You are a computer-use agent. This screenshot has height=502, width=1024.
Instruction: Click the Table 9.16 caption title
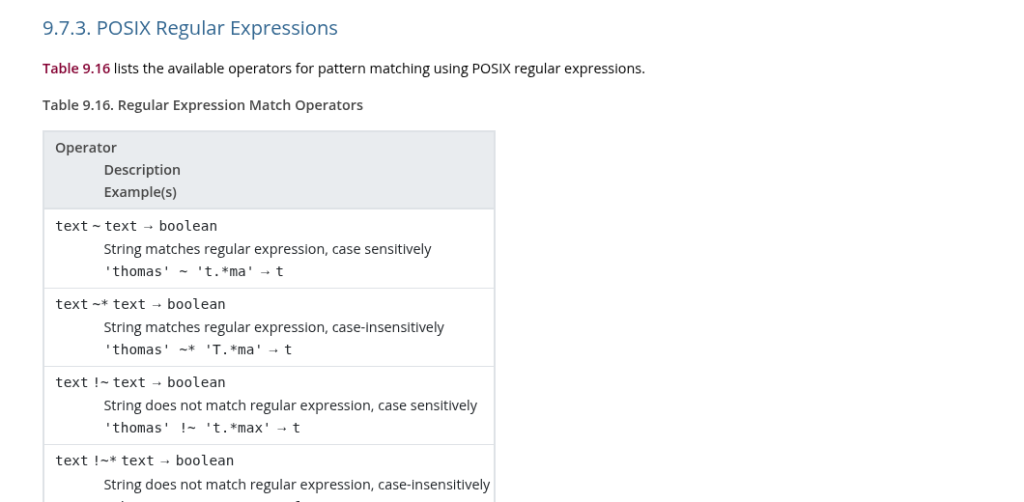click(x=202, y=105)
